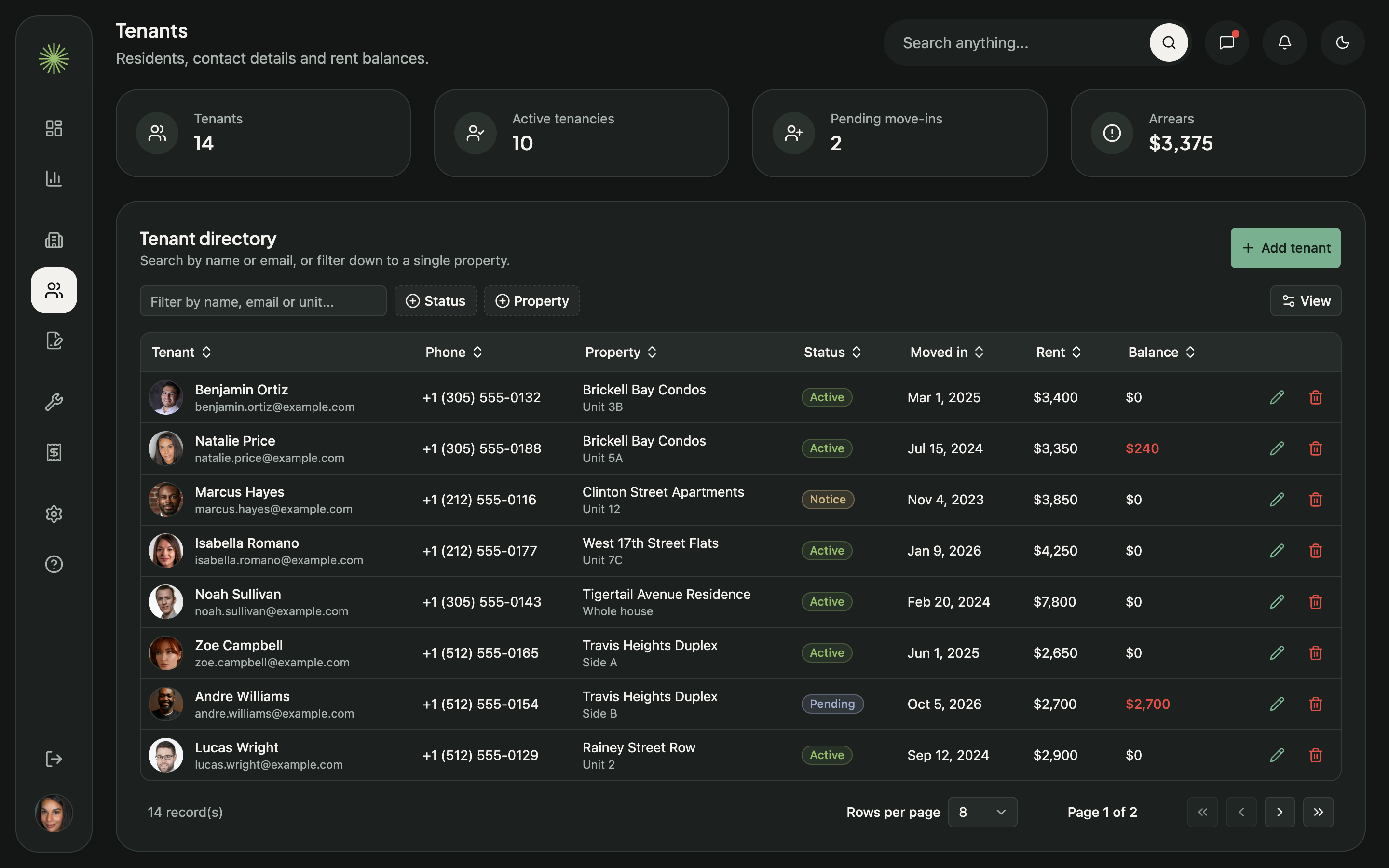This screenshot has width=1389, height=868.
Task: Toggle dark mode moon icon
Action: tap(1343, 42)
